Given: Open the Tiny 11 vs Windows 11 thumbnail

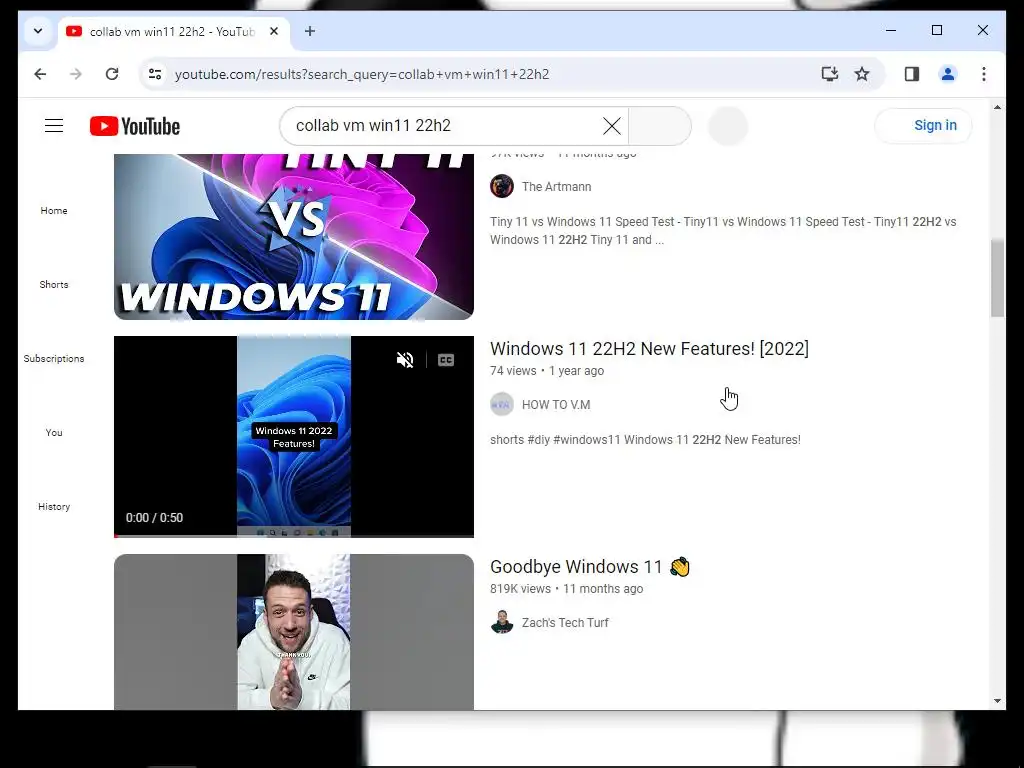Looking at the screenshot, I should pyautogui.click(x=294, y=236).
